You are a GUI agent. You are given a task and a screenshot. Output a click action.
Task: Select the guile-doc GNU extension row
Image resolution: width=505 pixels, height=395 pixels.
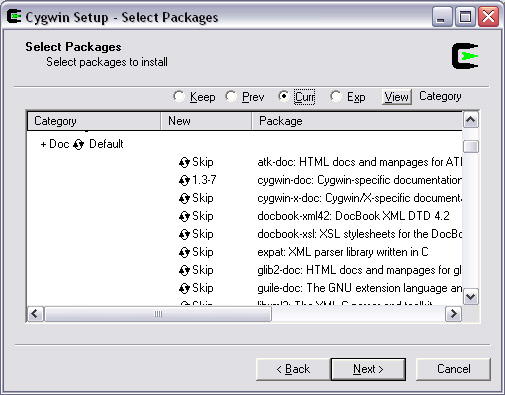[360, 288]
